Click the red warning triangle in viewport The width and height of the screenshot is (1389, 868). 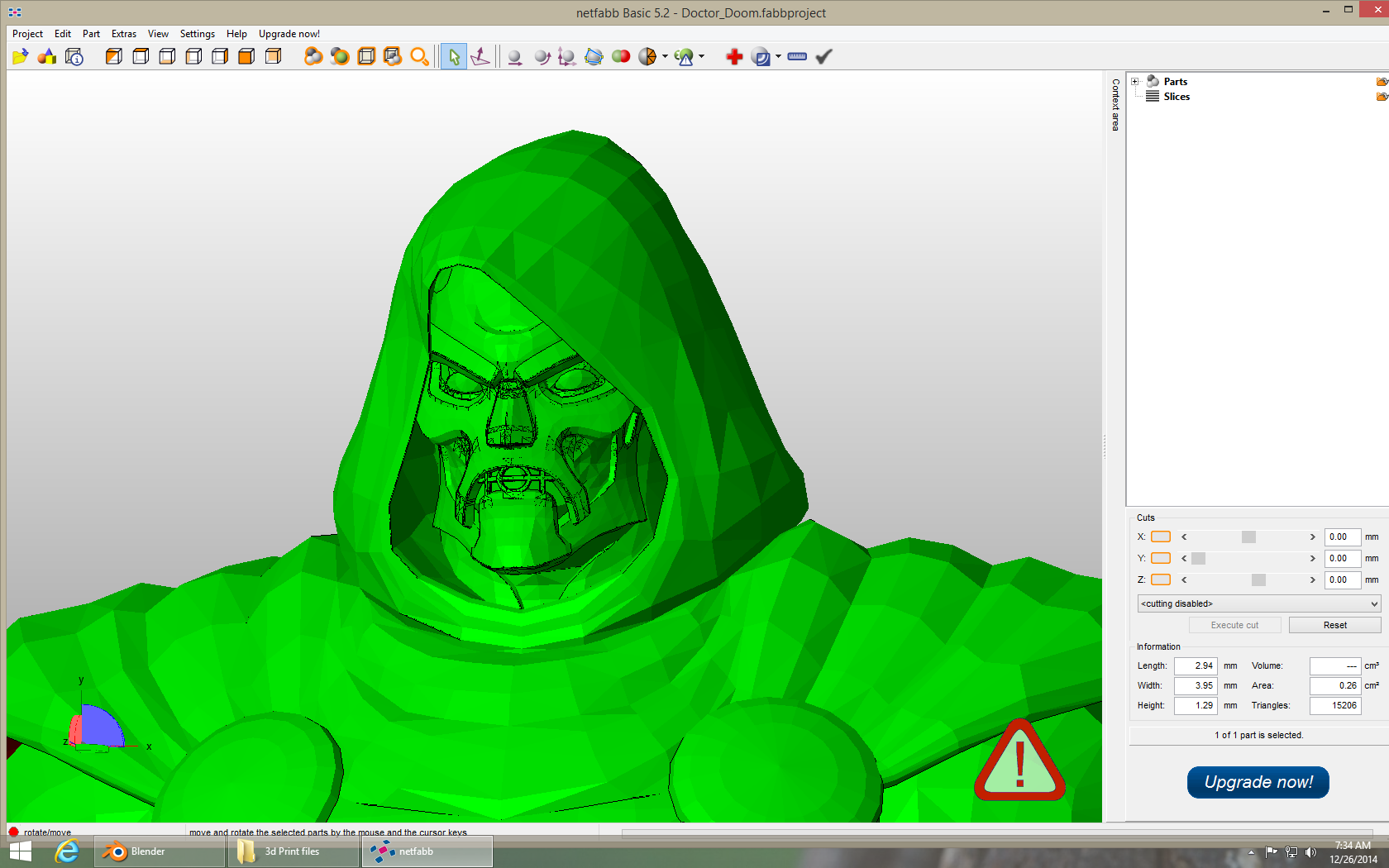click(1019, 761)
